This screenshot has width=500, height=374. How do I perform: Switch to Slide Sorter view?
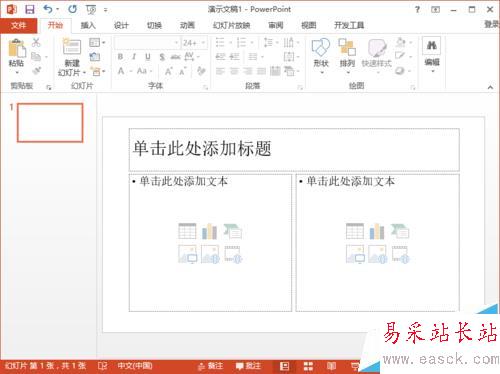308,366
